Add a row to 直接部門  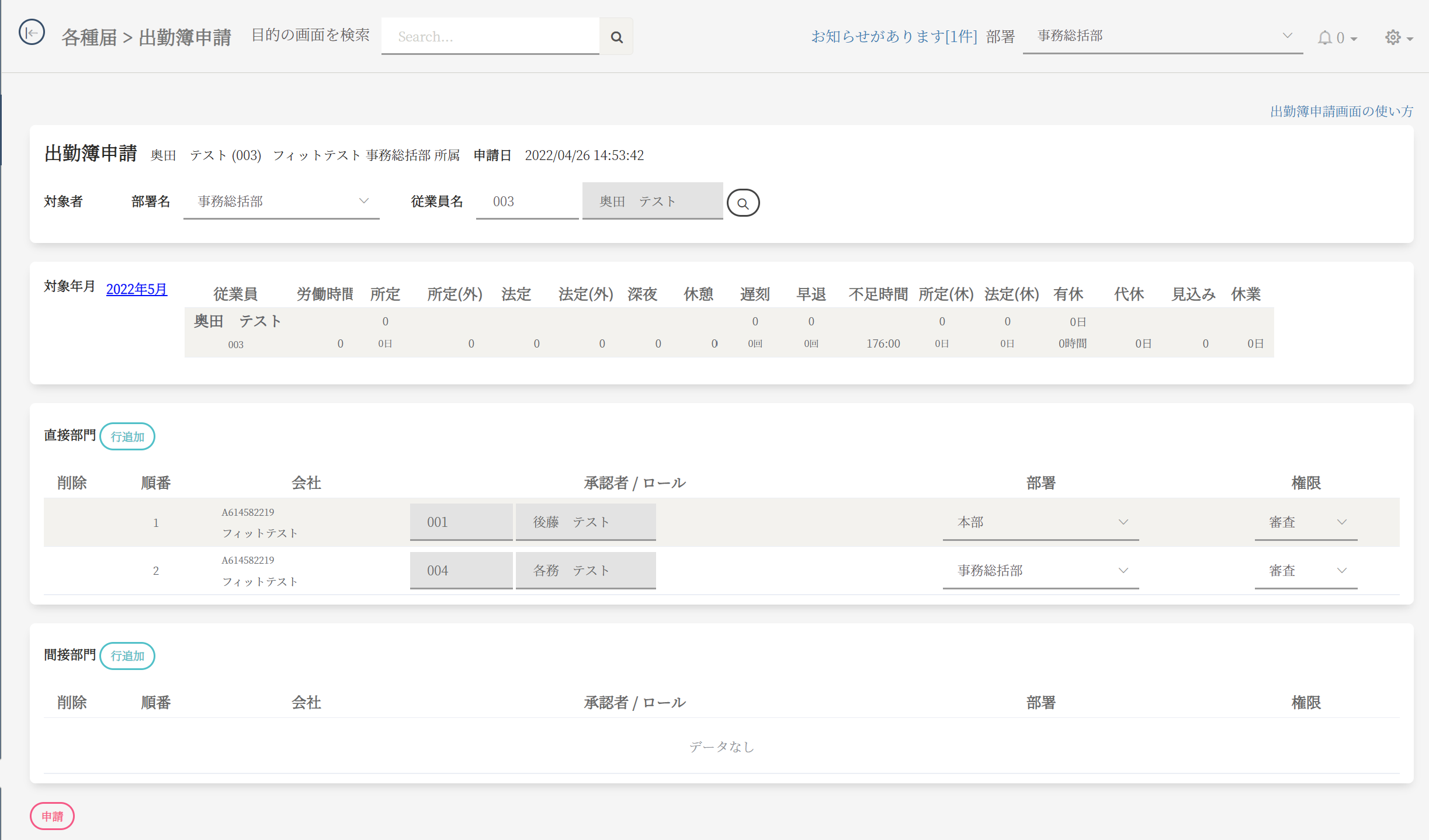click(x=127, y=436)
